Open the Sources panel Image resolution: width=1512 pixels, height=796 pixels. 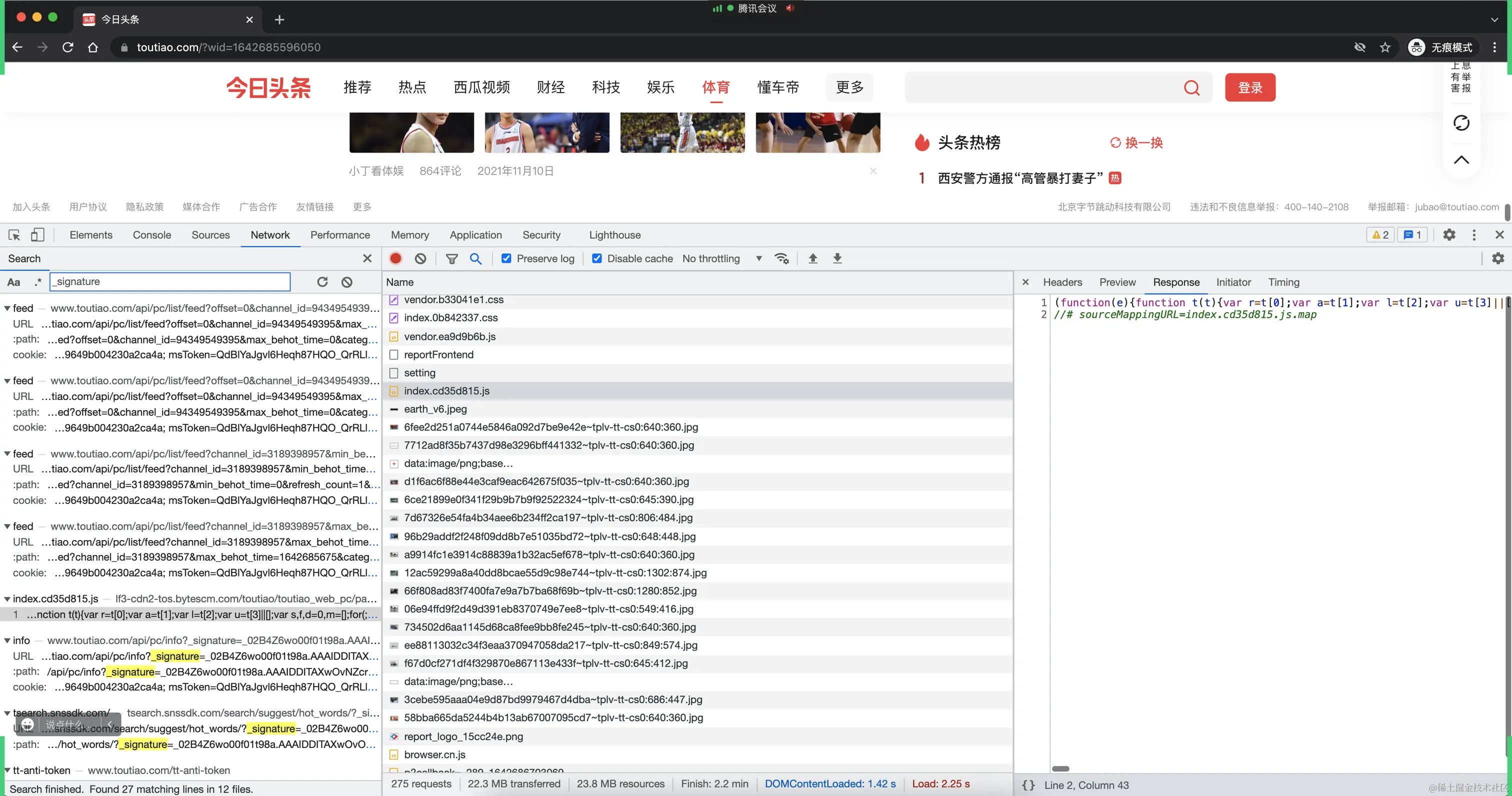point(210,235)
